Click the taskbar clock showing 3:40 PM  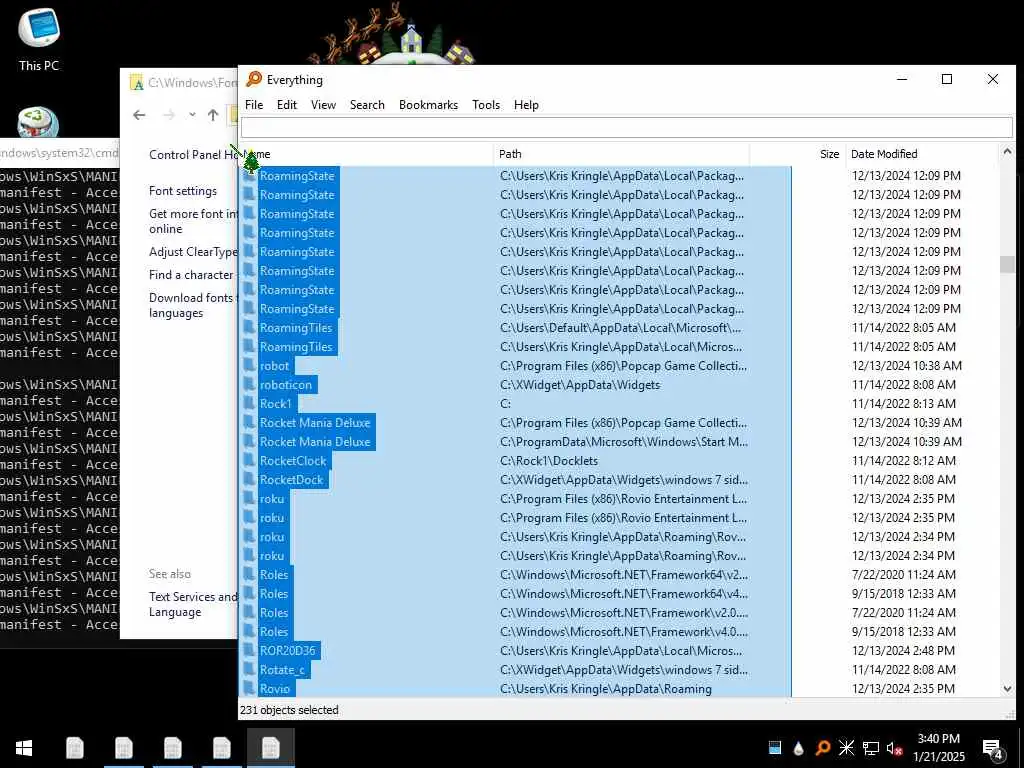click(x=938, y=748)
